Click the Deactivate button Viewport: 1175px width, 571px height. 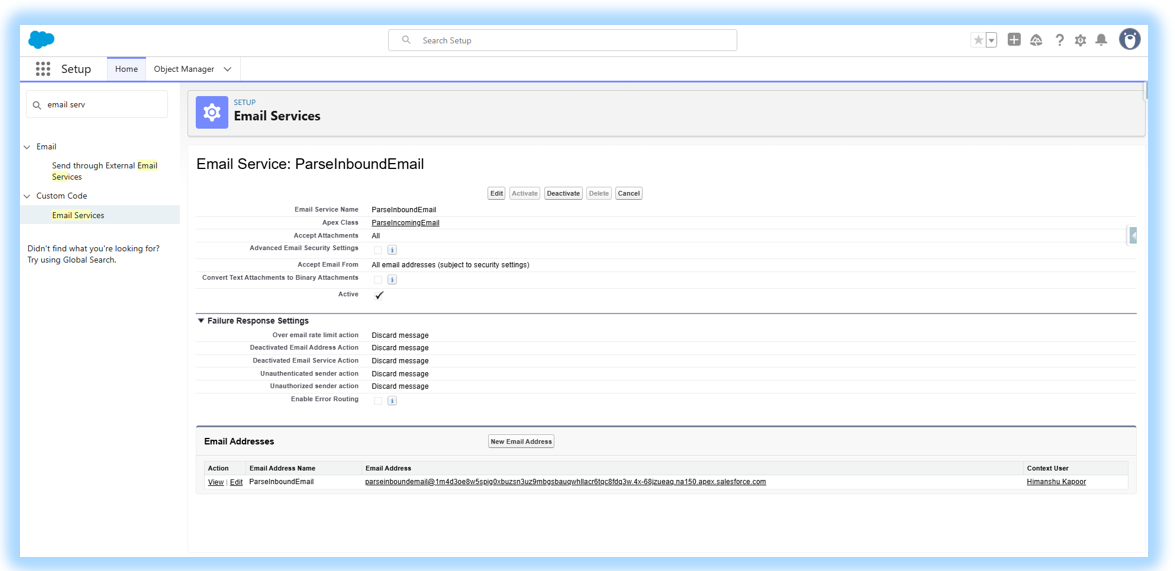(564, 193)
